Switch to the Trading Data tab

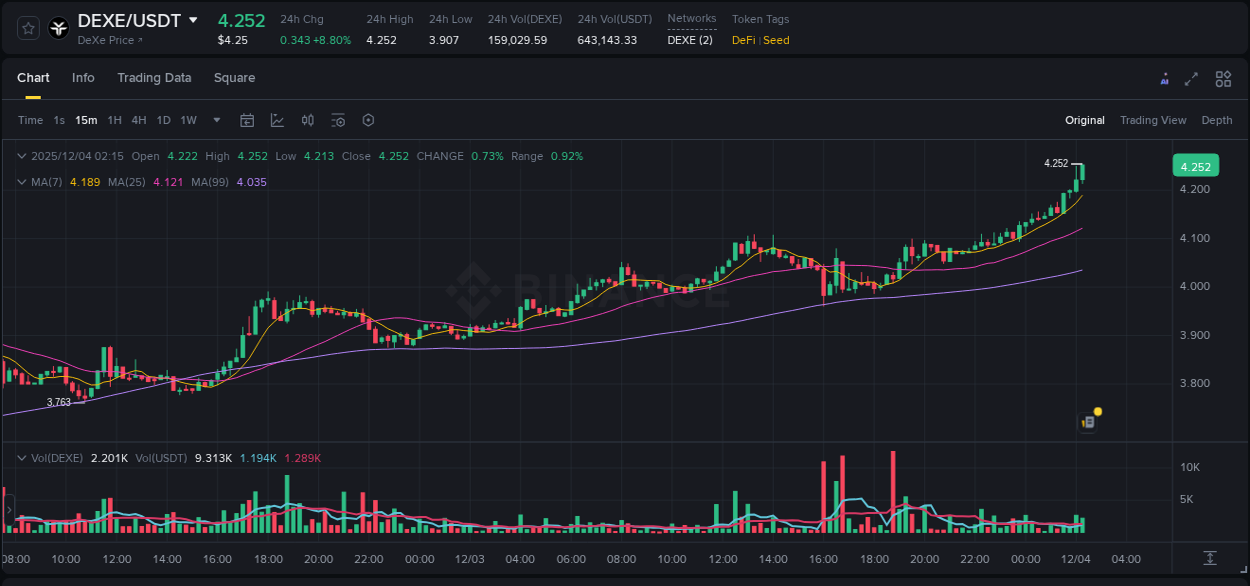[154, 78]
